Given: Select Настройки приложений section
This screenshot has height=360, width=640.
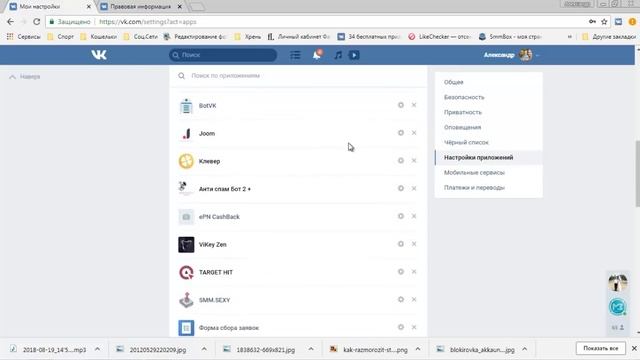Looking at the screenshot, I should pos(489,158).
